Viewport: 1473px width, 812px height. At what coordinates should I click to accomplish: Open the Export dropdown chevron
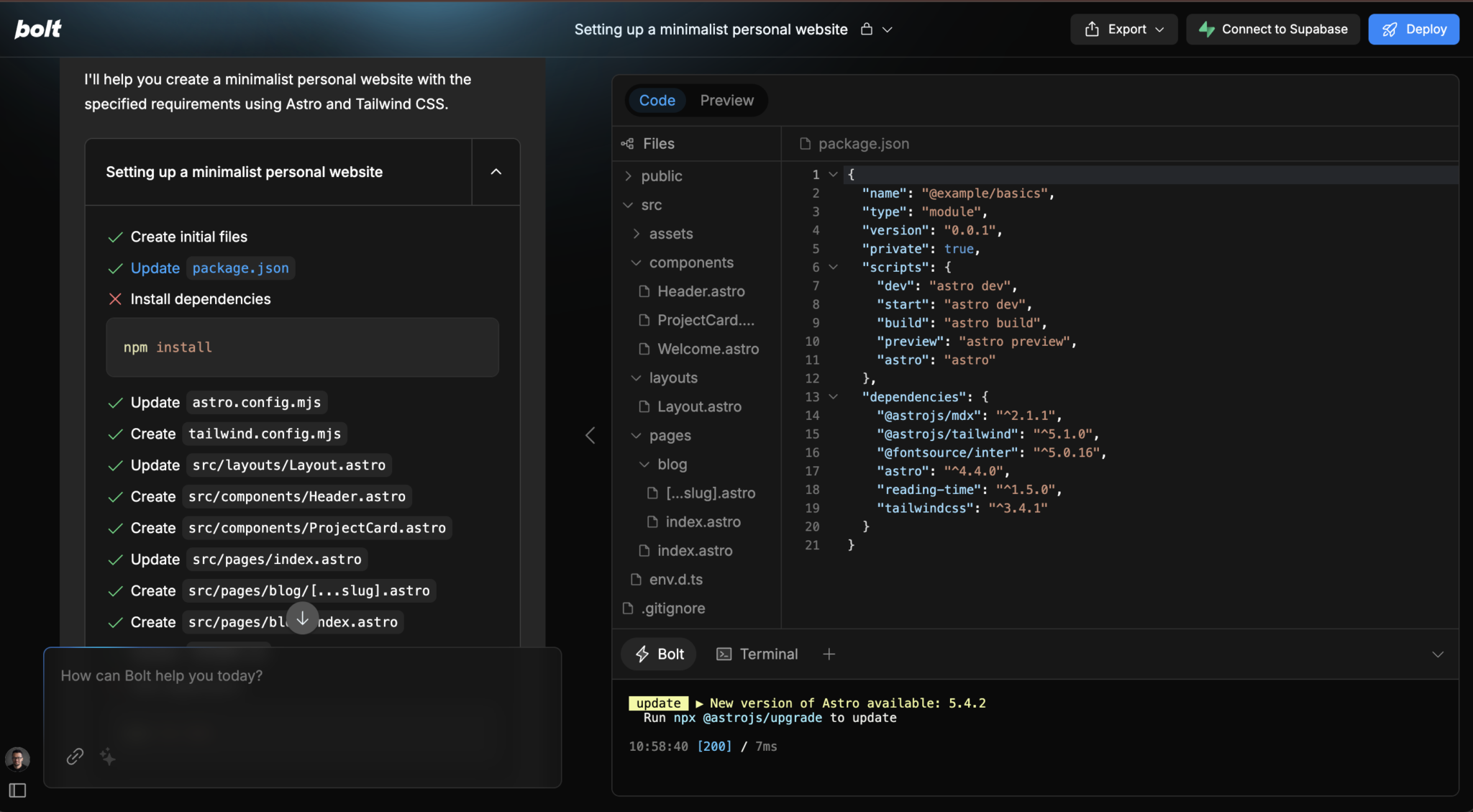coord(1159,29)
